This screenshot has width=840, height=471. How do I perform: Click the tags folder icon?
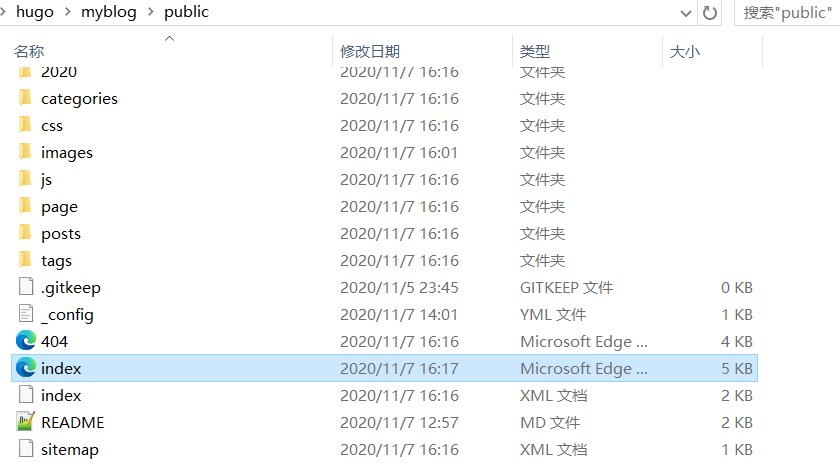pyautogui.click(x=25, y=259)
